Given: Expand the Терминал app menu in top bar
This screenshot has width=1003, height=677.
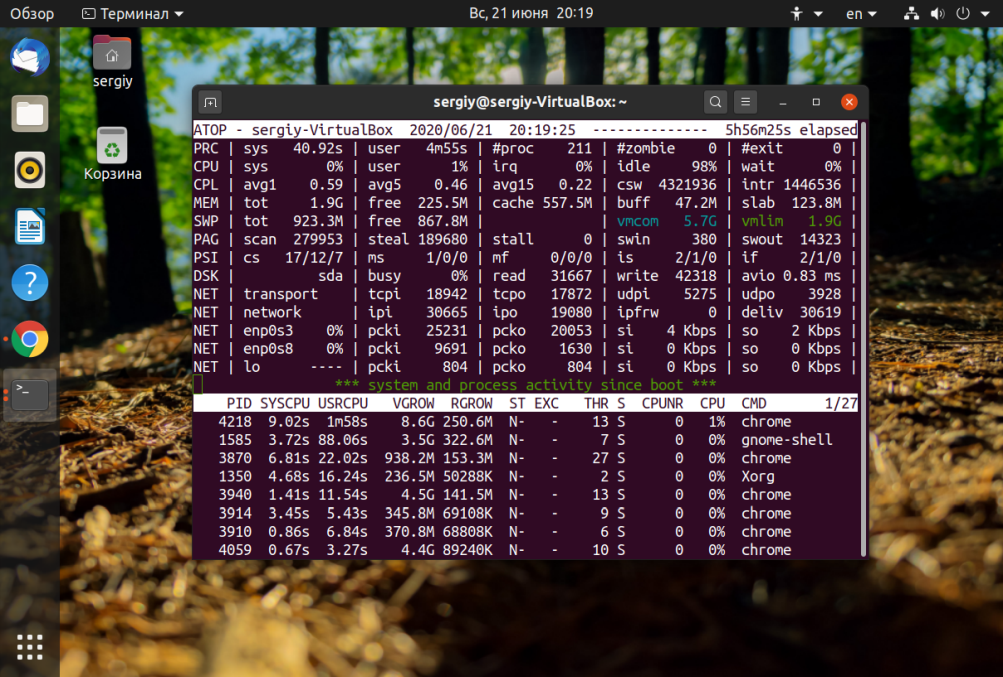Looking at the screenshot, I should pyautogui.click(x=133, y=14).
